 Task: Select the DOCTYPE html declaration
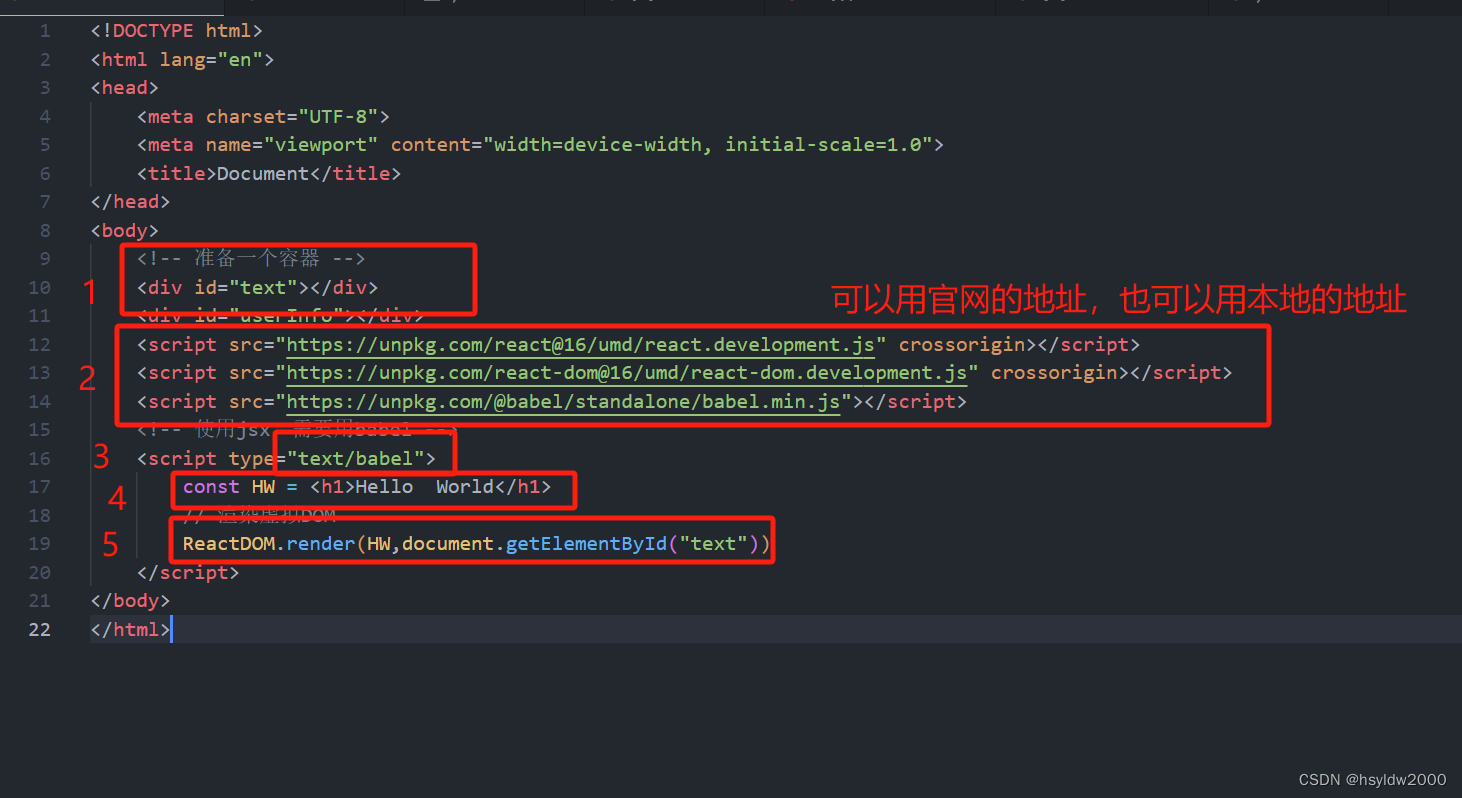pos(174,30)
